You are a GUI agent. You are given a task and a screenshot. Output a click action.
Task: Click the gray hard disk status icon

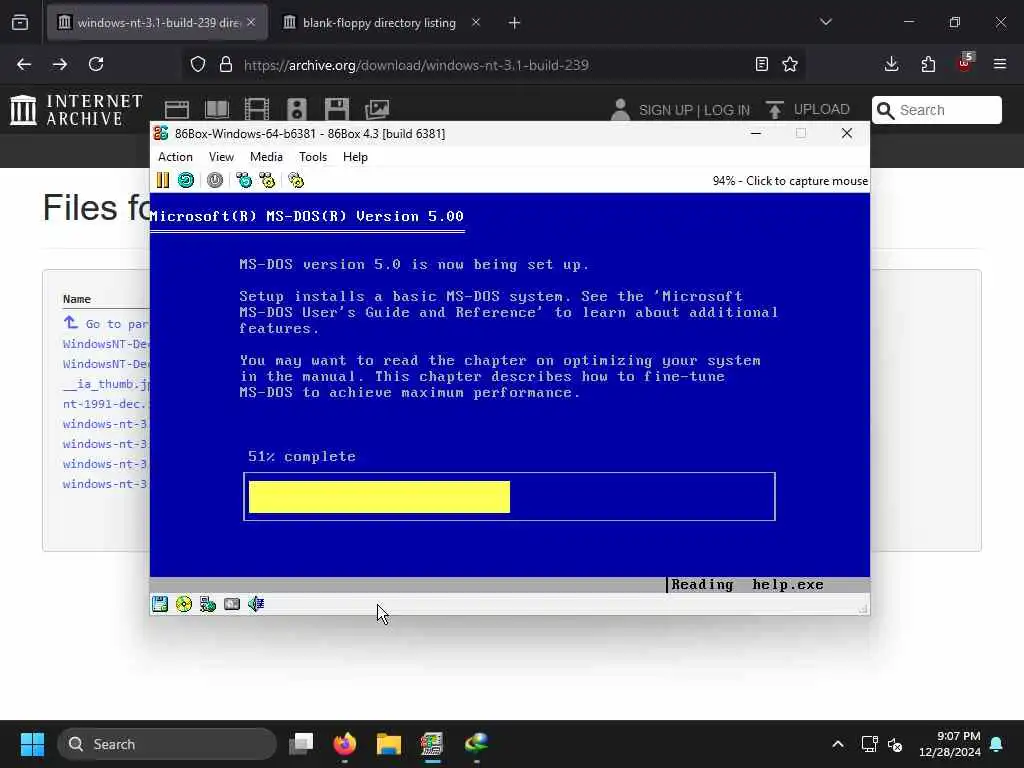tap(232, 604)
